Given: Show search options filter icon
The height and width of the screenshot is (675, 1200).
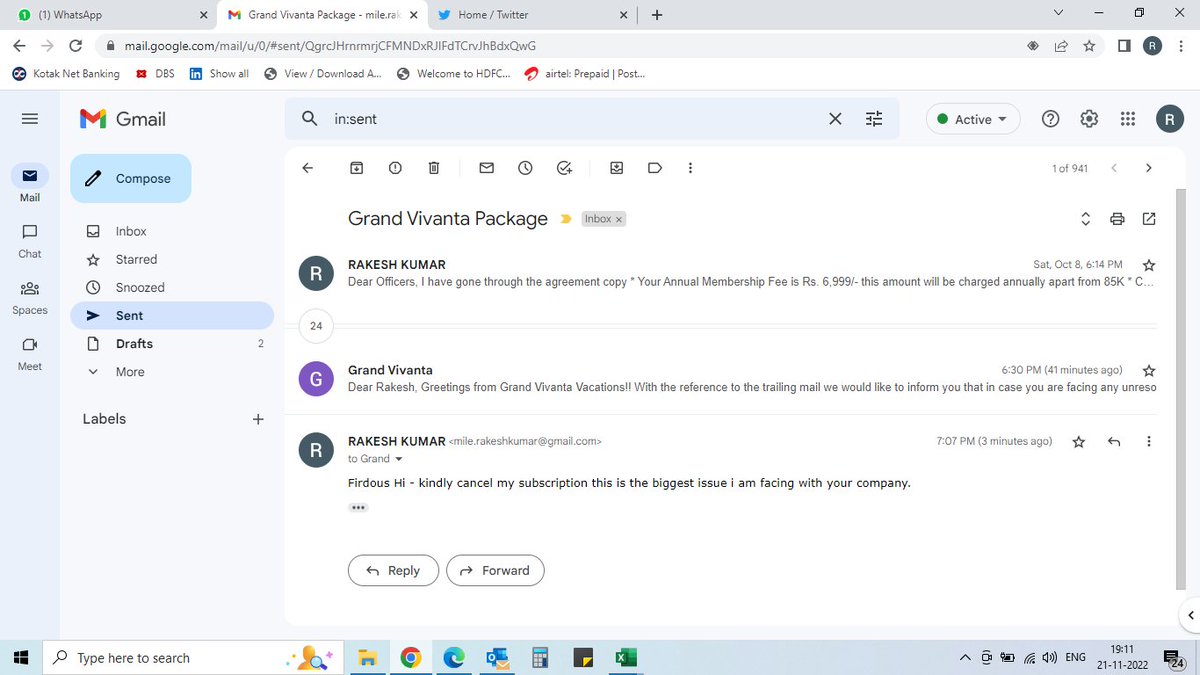Looking at the screenshot, I should coord(874,119).
